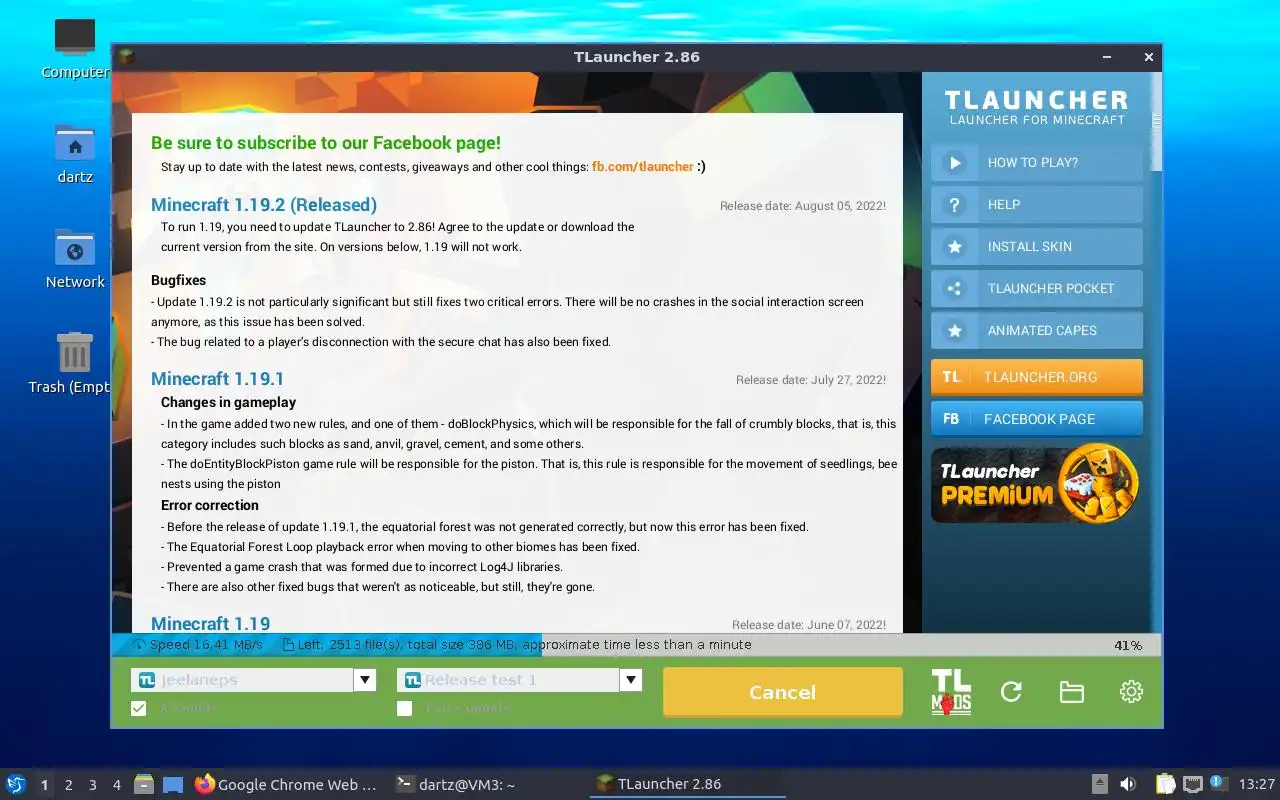Switch to Google Chrome Web taskbar item

[287, 784]
